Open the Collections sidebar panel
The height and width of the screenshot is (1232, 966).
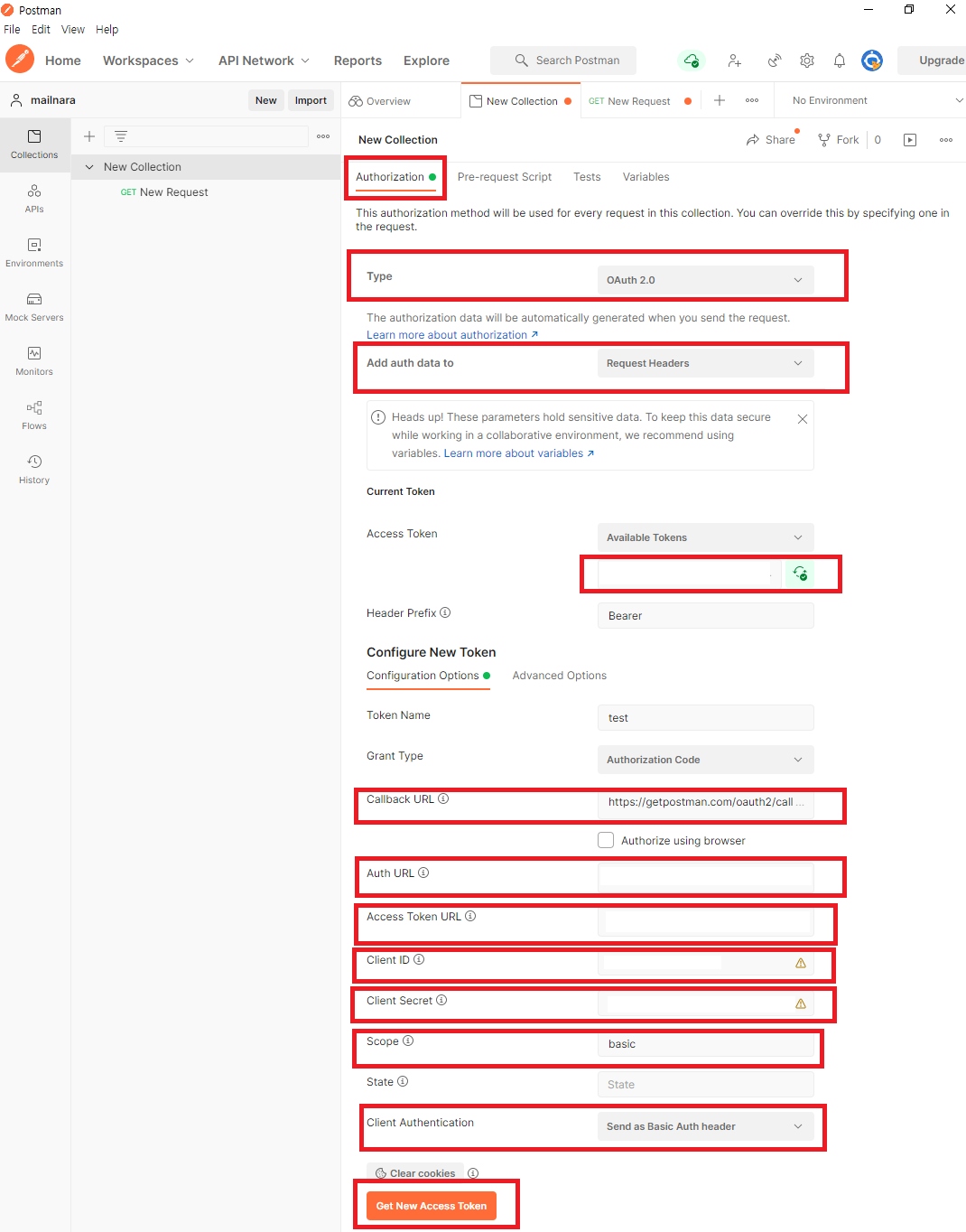tap(34, 145)
